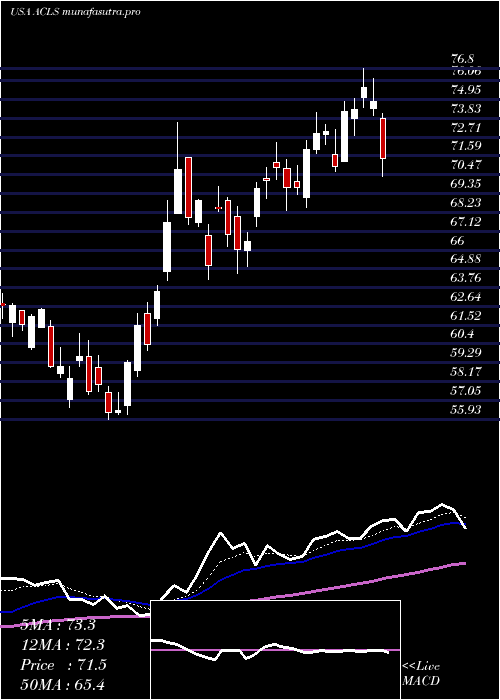Click the 73.83 price axis label
This screenshot has width=500, height=700.
[x=466, y=108]
